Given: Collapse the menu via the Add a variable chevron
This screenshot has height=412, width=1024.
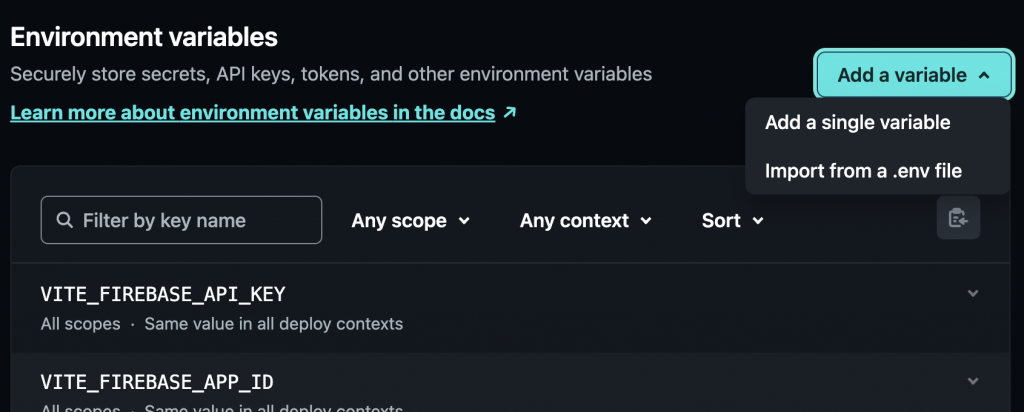Looking at the screenshot, I should (x=983, y=75).
